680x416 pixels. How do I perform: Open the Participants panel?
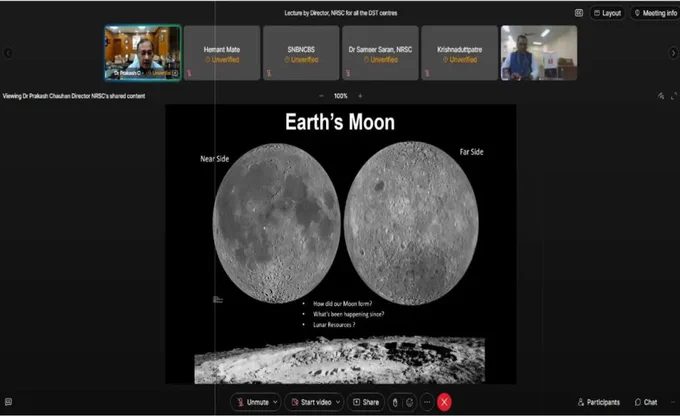coord(598,403)
